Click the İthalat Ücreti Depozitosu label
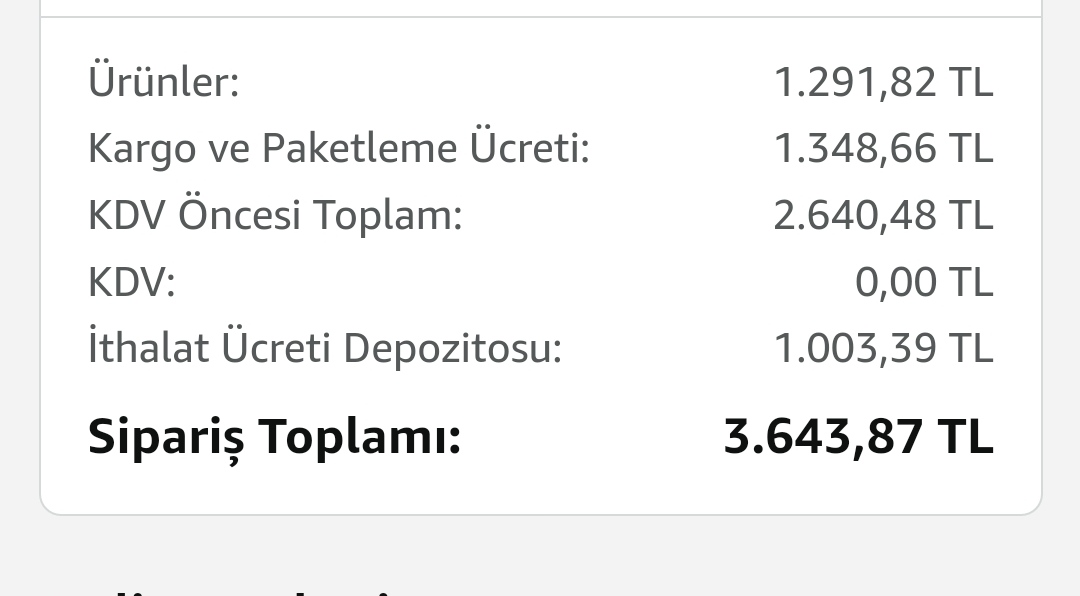 pyautogui.click(x=325, y=349)
